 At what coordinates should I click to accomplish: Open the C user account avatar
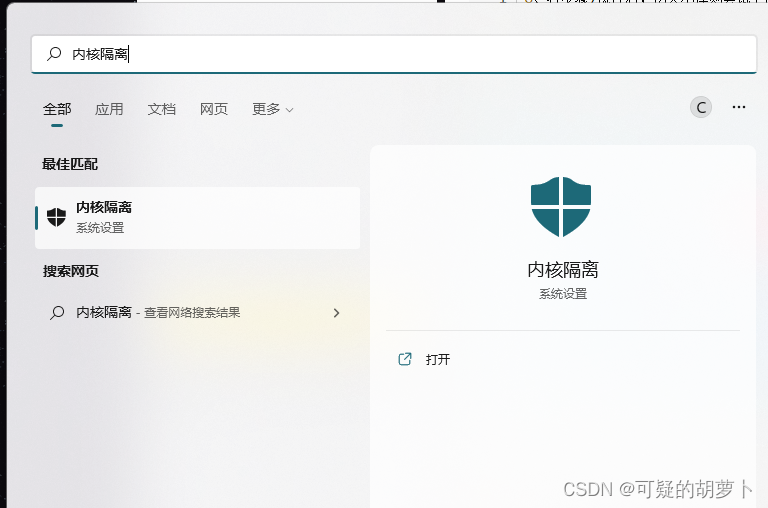[x=701, y=107]
